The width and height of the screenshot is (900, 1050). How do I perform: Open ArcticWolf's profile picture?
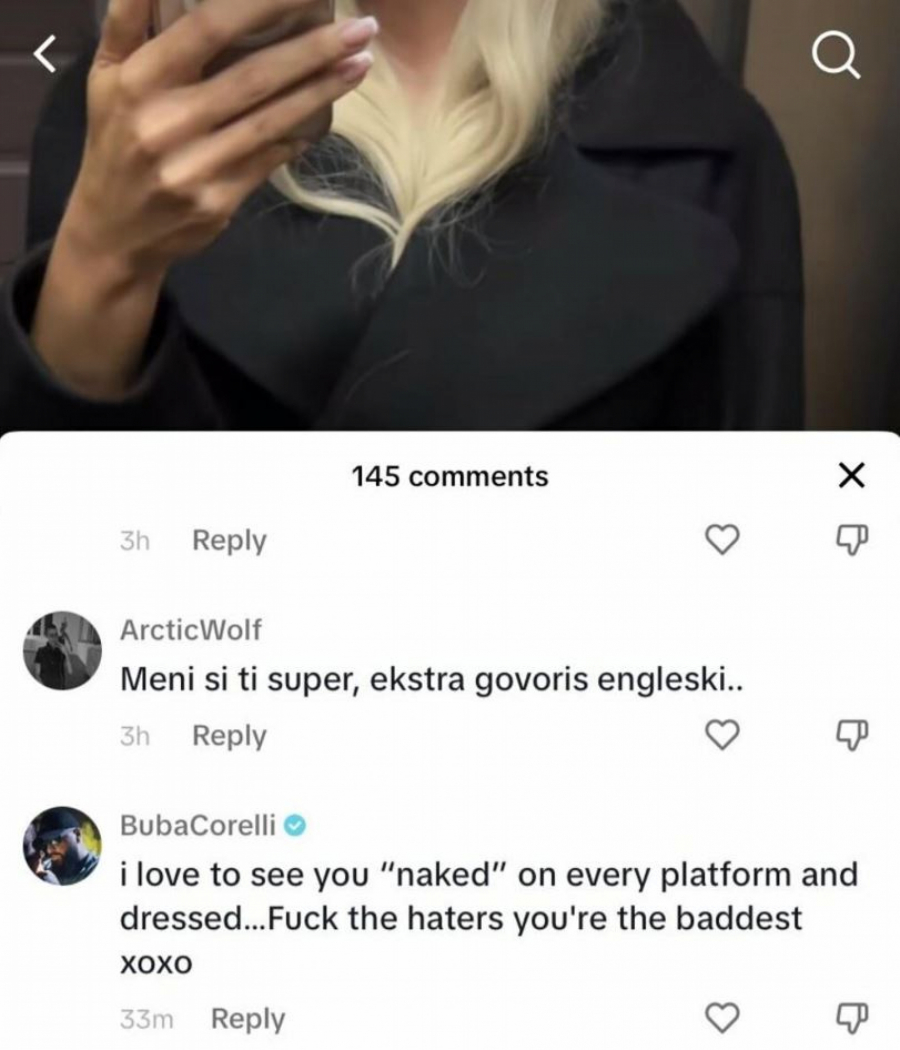click(62, 650)
